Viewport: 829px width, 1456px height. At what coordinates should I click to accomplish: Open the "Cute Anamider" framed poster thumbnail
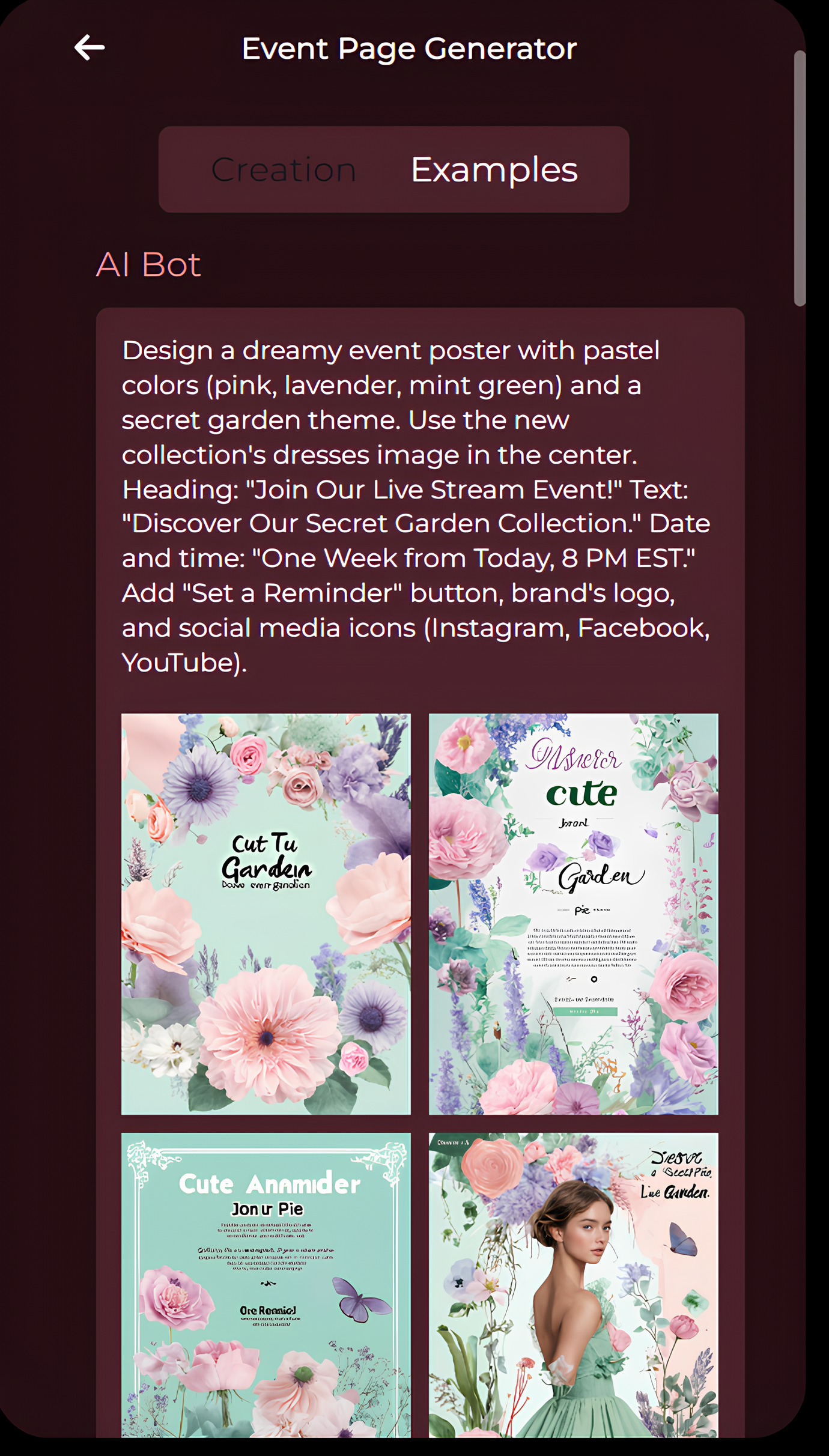[x=266, y=1285]
